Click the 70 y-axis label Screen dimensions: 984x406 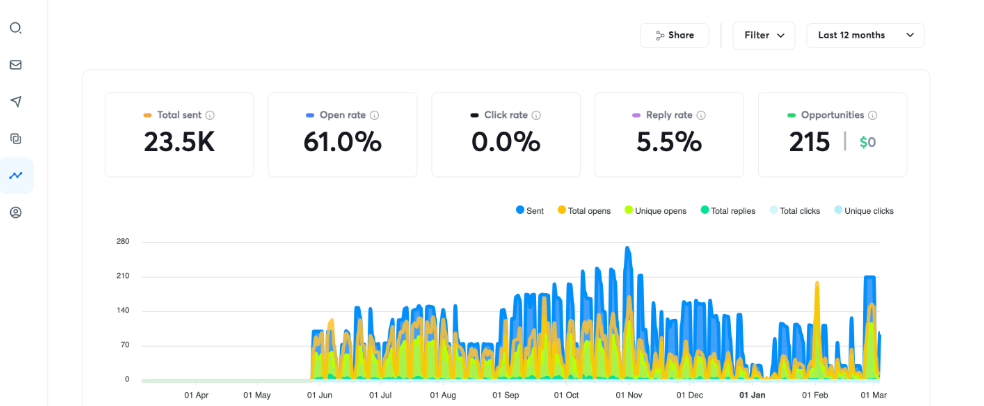tap(124, 346)
